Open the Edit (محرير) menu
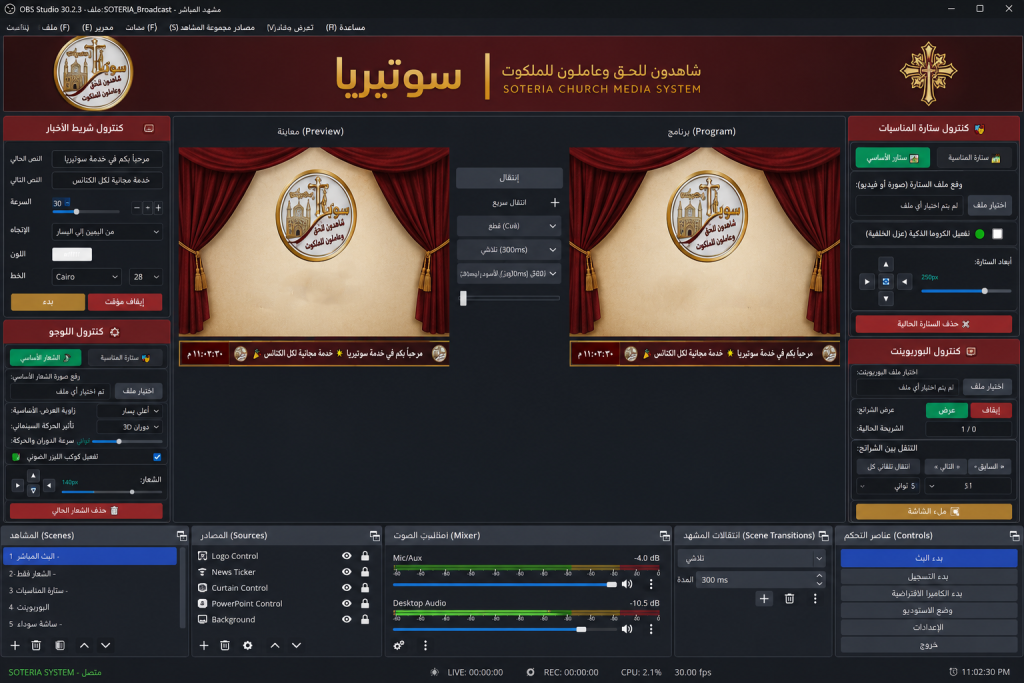Viewport: 1024px width, 683px height. (x=97, y=27)
